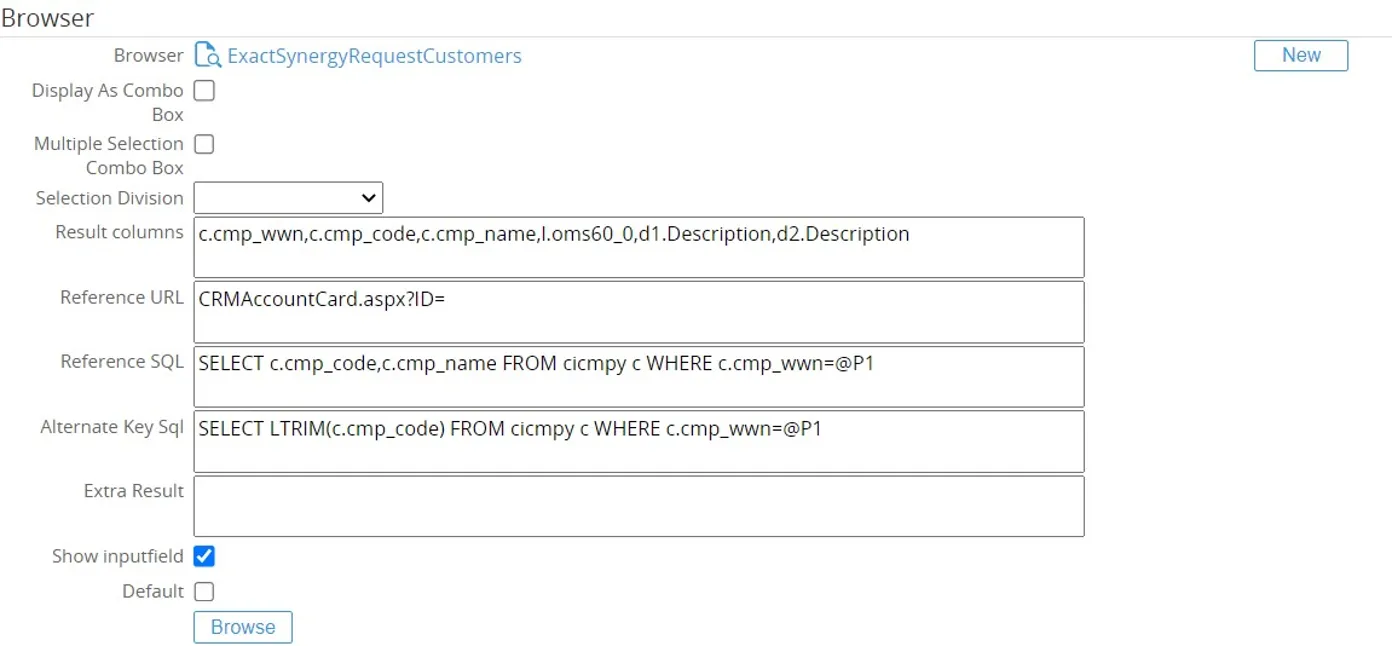
Task: Click the Selection Division dropdown arrow
Action: click(x=368, y=197)
